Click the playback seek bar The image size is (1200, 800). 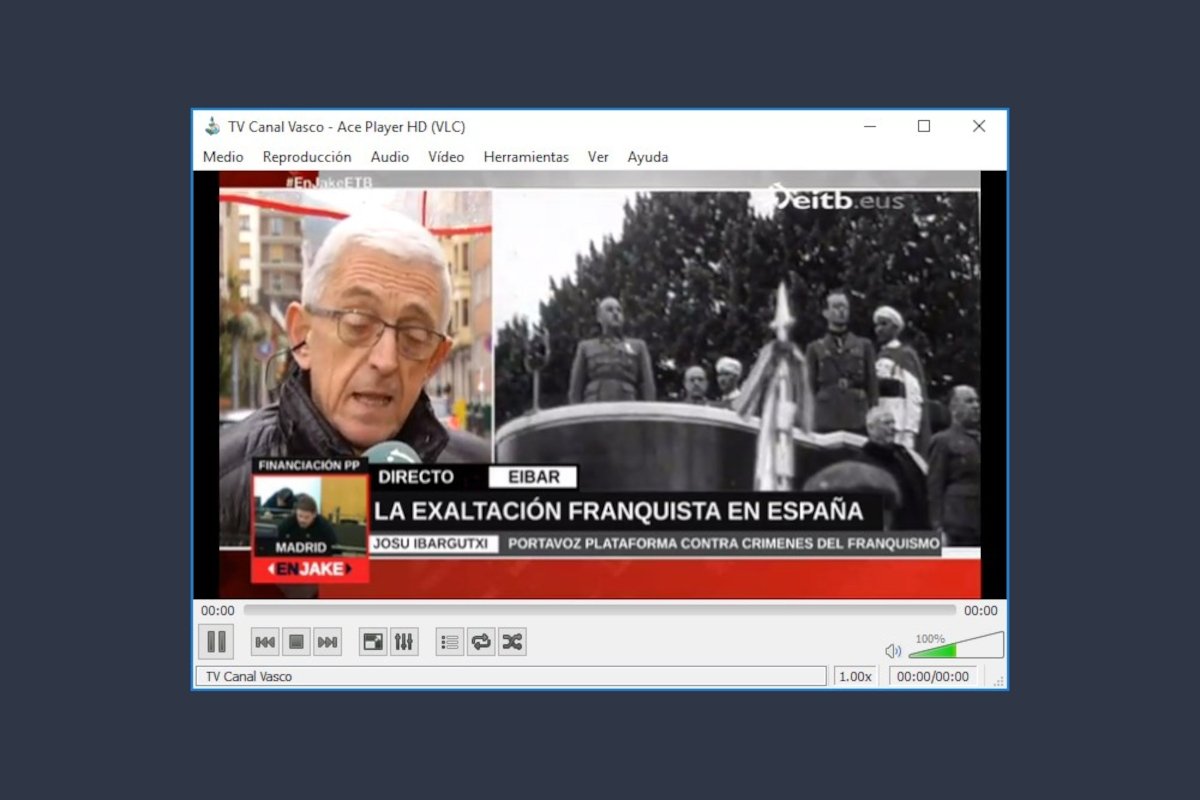click(x=600, y=610)
